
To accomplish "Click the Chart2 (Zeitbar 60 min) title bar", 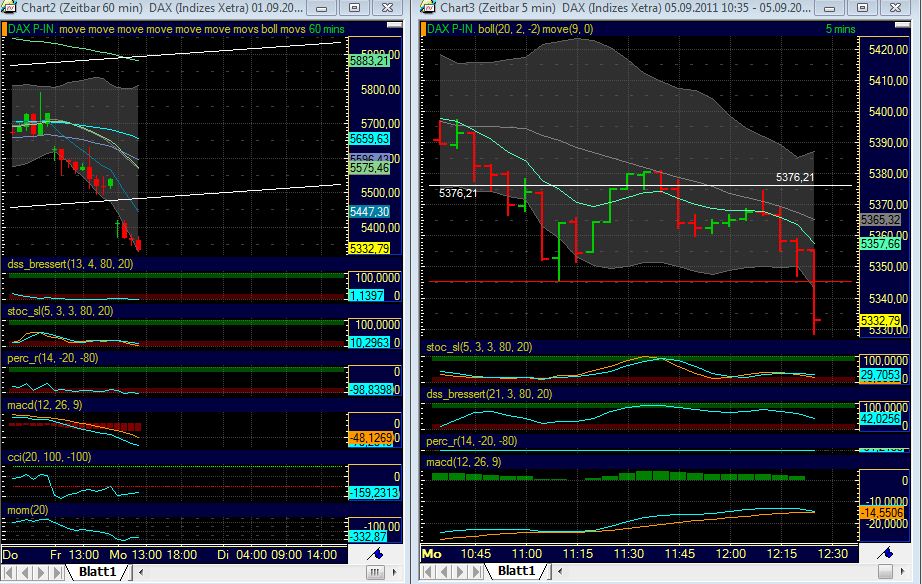I will (x=162, y=8).
